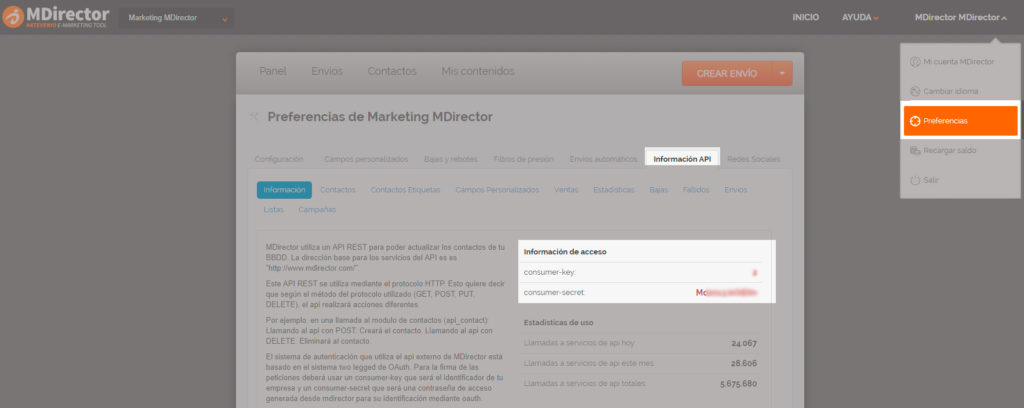
Task: Go to INICIO in top bar
Action: pos(805,18)
